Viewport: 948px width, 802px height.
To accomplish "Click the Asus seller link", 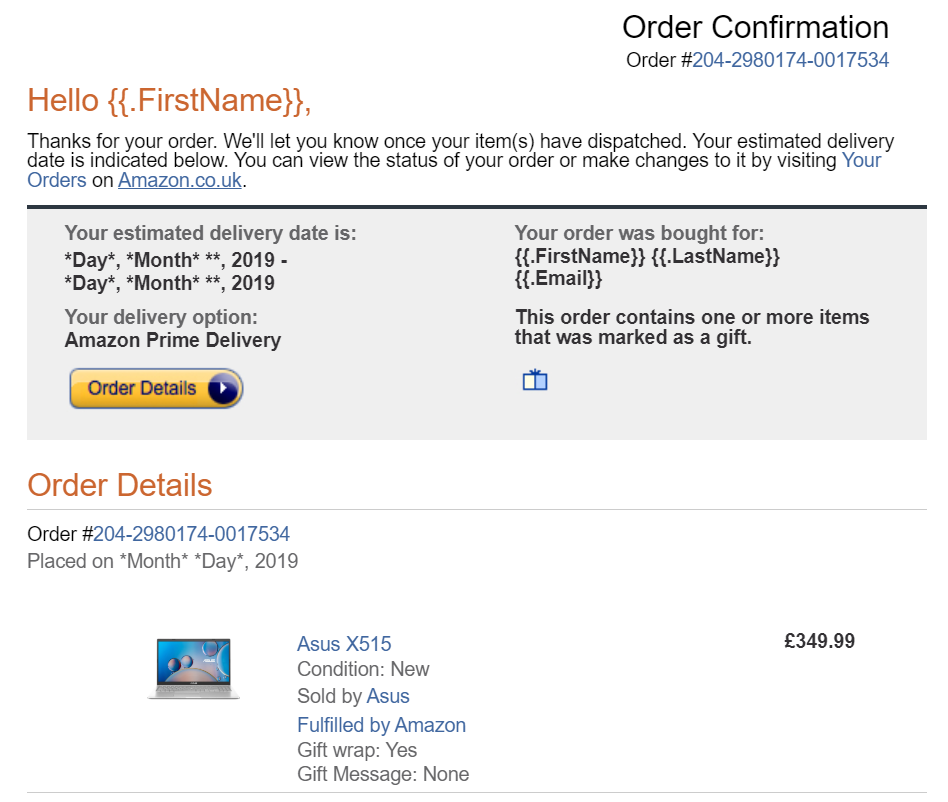I will click(x=388, y=696).
